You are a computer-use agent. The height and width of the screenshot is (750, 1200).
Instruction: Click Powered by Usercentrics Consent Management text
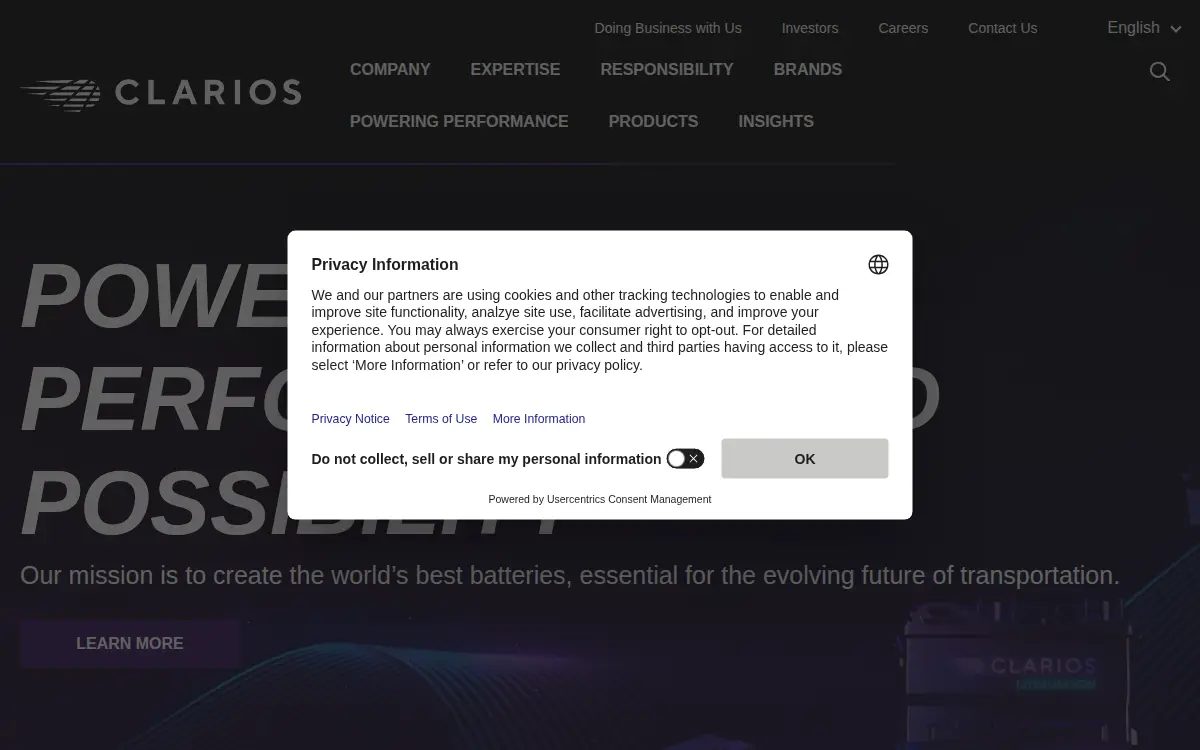pyautogui.click(x=600, y=499)
